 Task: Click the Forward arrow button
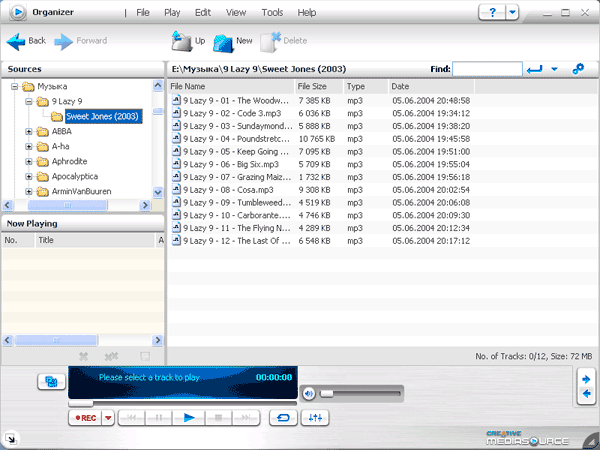64,41
